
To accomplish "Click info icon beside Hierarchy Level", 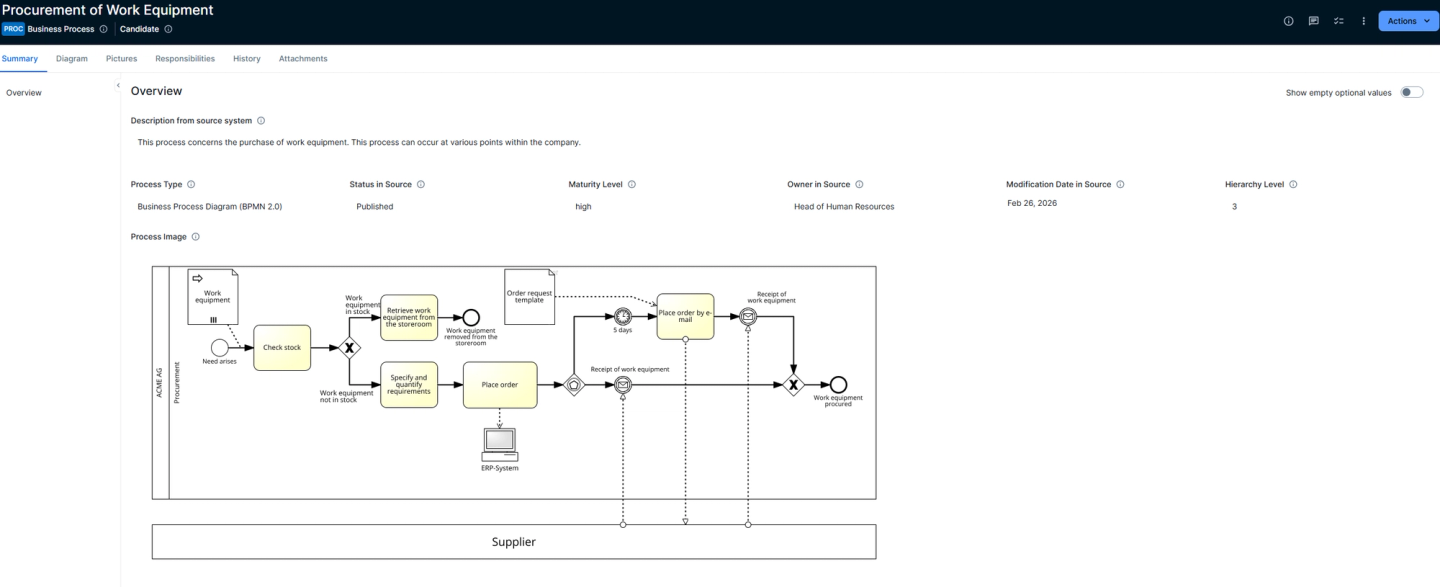I will tap(1293, 184).
